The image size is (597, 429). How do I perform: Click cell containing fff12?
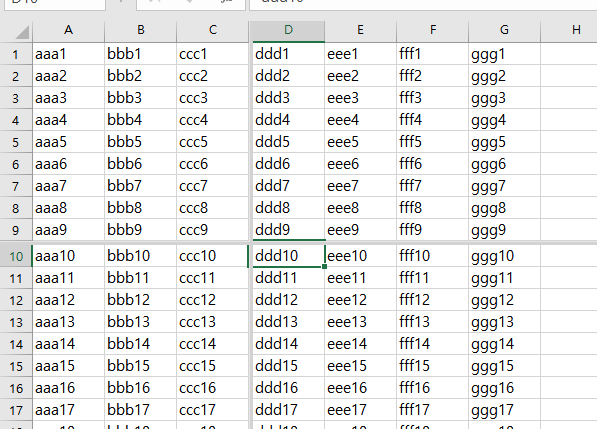tap(433, 300)
